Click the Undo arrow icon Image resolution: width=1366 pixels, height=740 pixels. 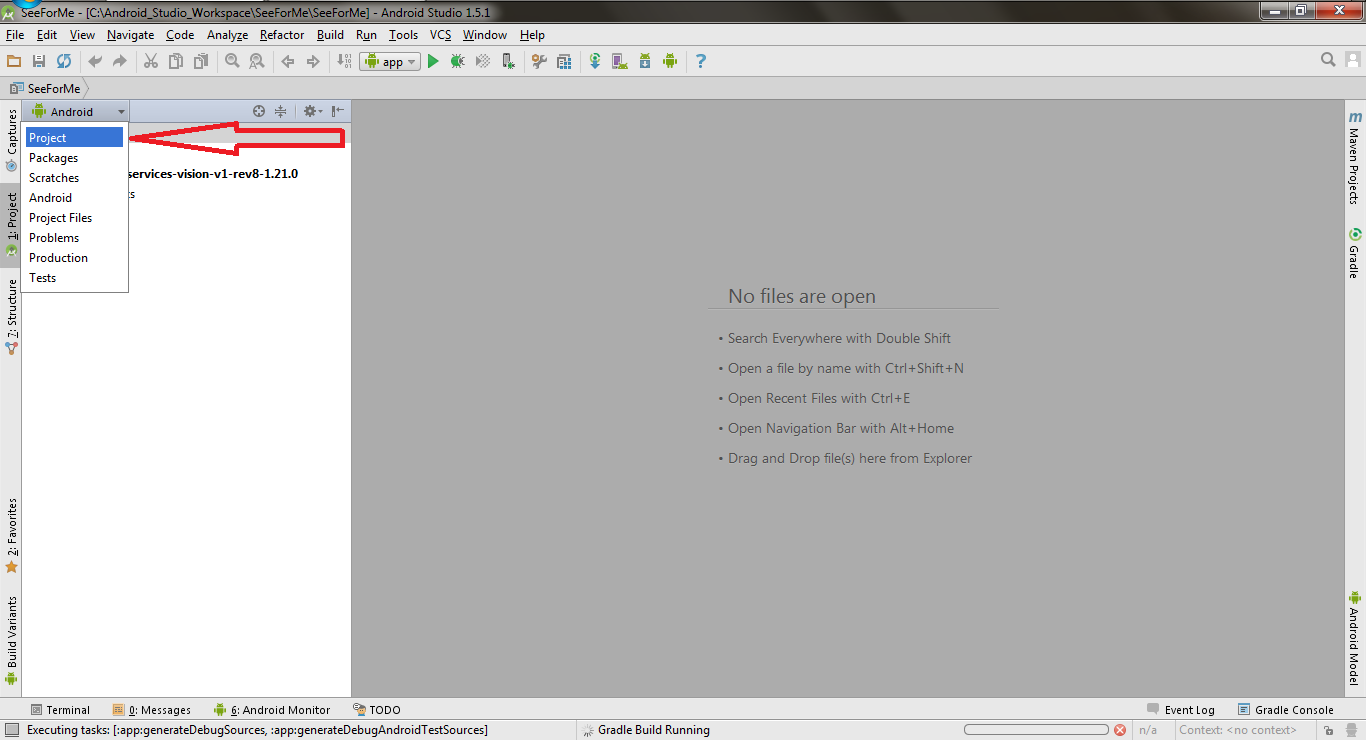95,61
